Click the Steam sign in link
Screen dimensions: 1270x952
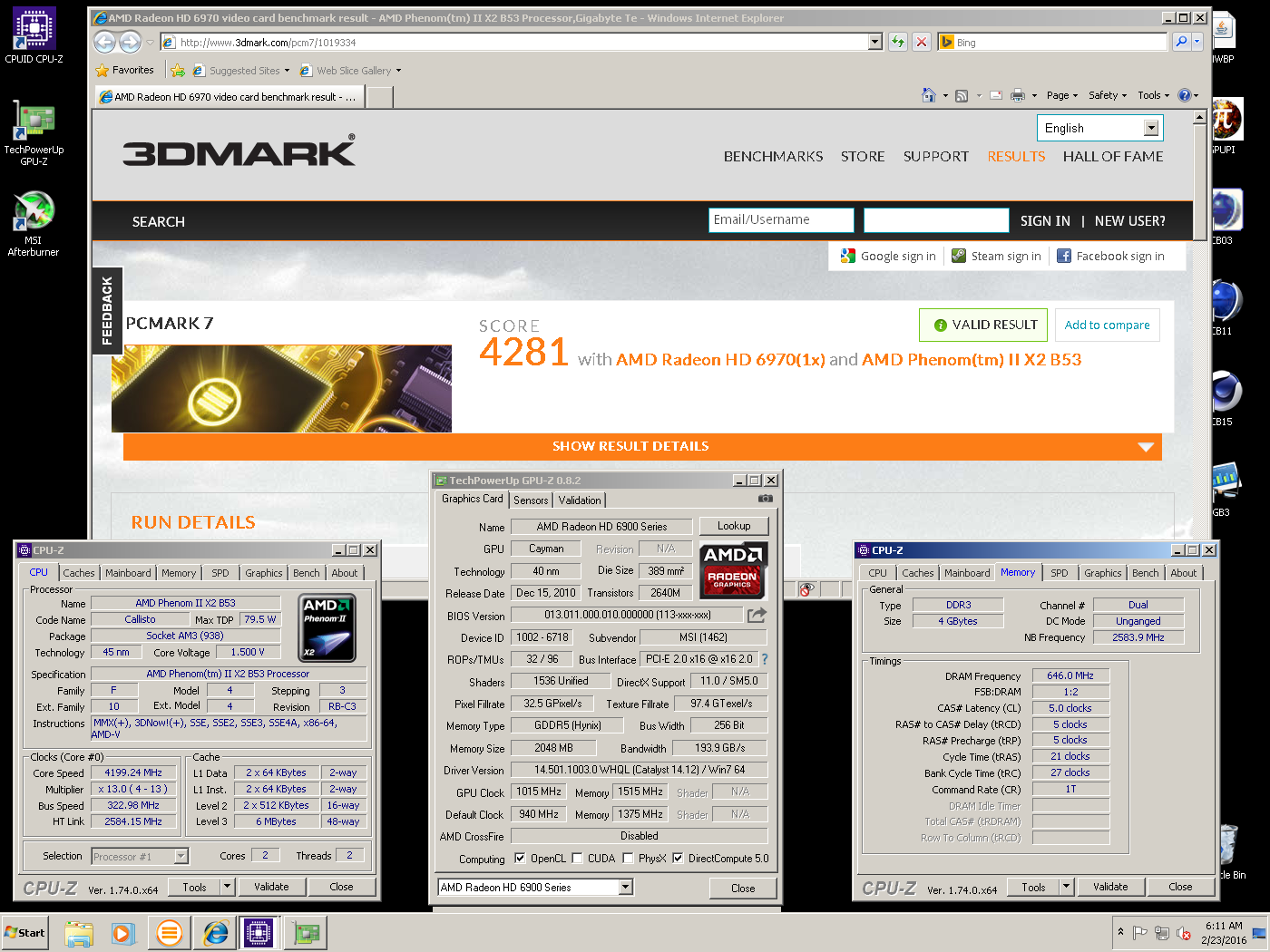(x=996, y=257)
